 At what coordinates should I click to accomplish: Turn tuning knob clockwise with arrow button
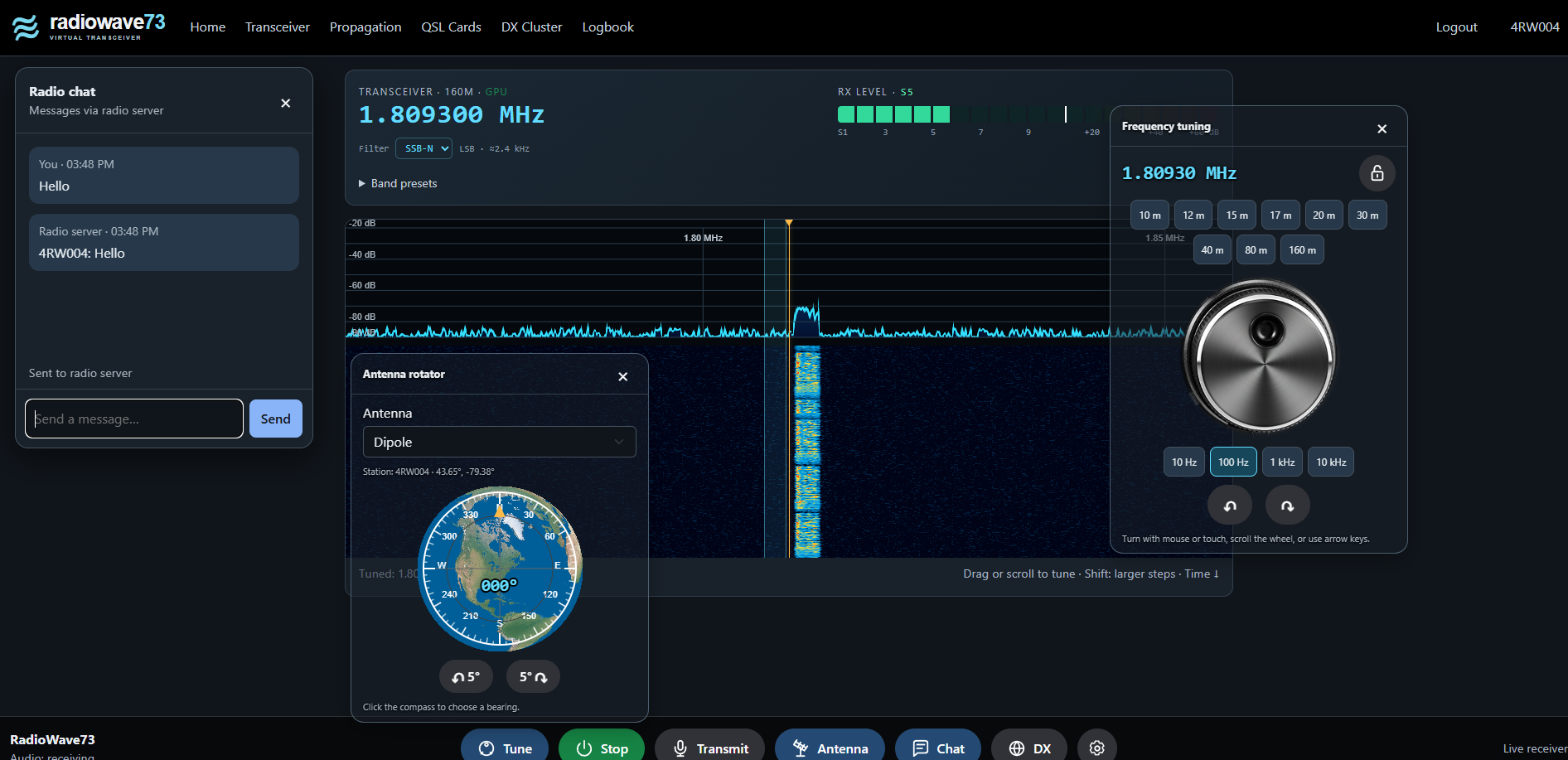(1288, 506)
